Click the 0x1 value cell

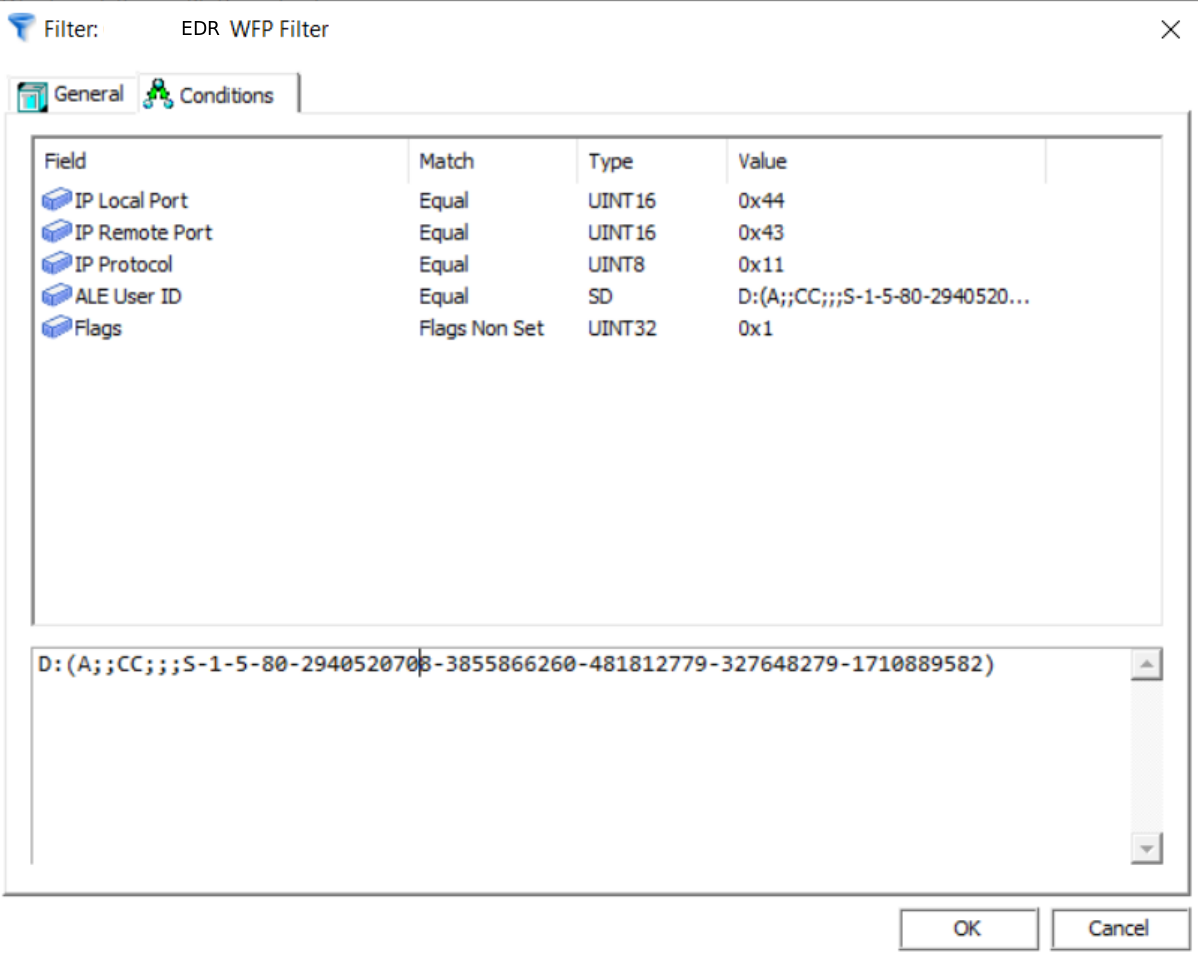pyautogui.click(x=756, y=329)
